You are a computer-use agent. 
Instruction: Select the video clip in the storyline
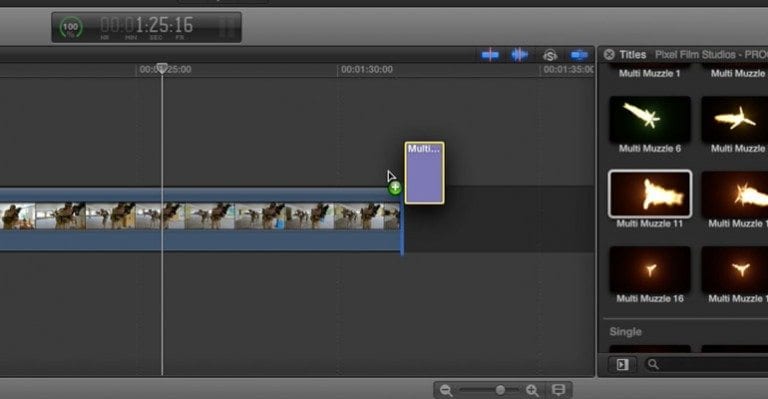[x=200, y=220]
